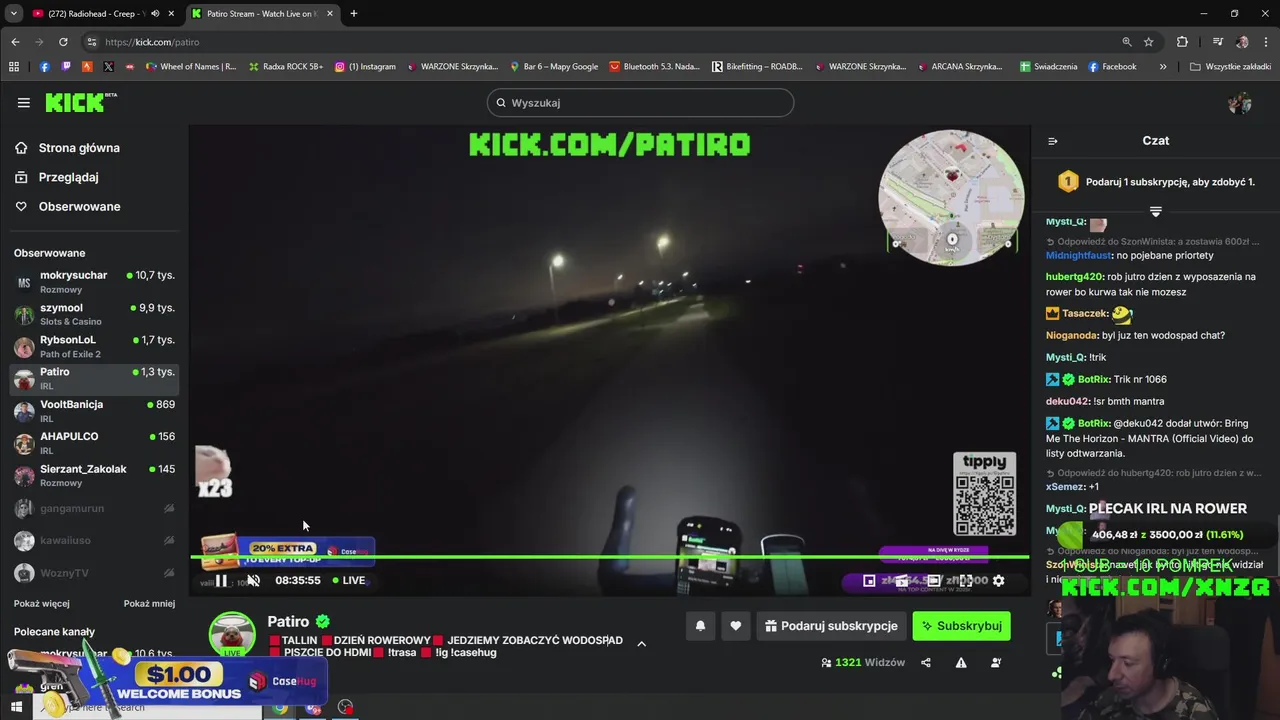Open Swiadczenia bookmark
This screenshot has width=1280, height=720.
point(1048,67)
